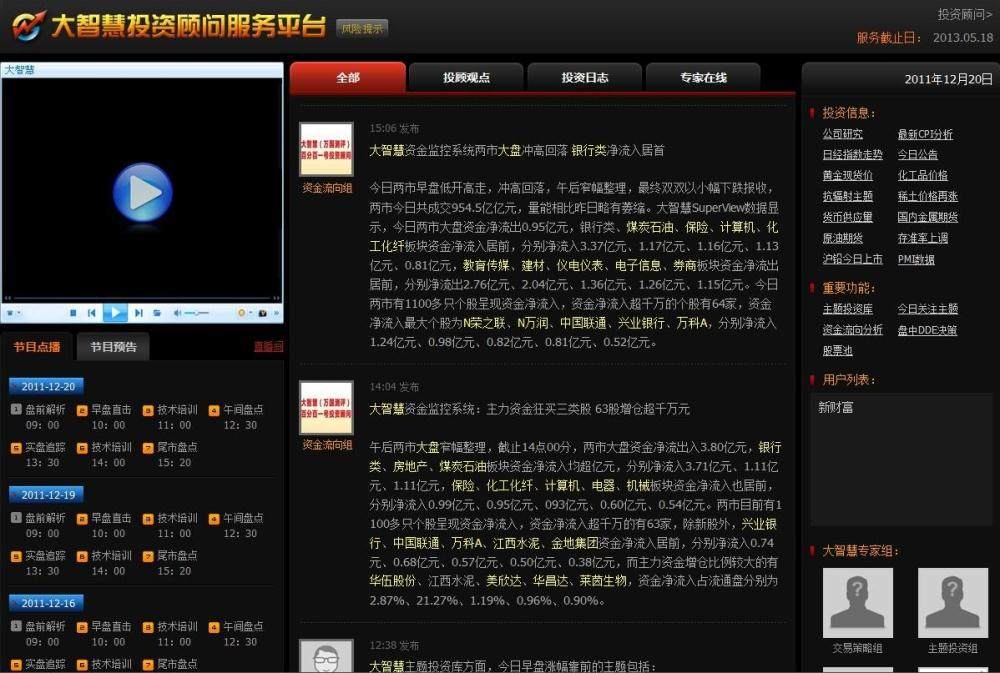Open the 公司研究 link
The image size is (1000, 673).
coord(842,134)
